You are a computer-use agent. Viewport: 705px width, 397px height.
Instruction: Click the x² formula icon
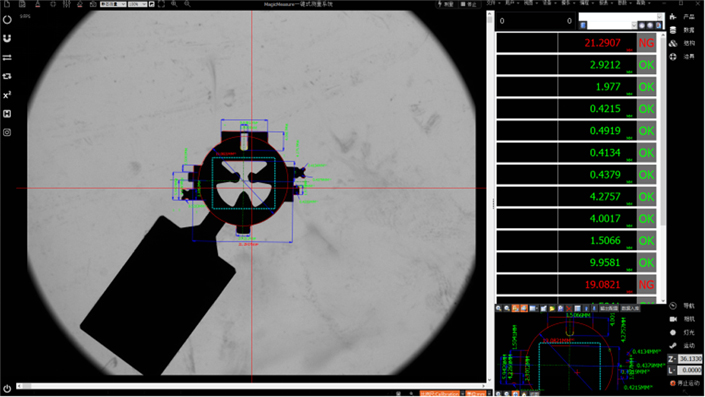pyautogui.click(x=7, y=95)
